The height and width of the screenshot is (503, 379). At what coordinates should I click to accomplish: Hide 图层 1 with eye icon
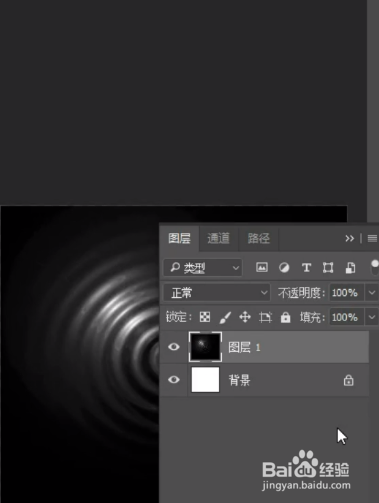point(174,347)
